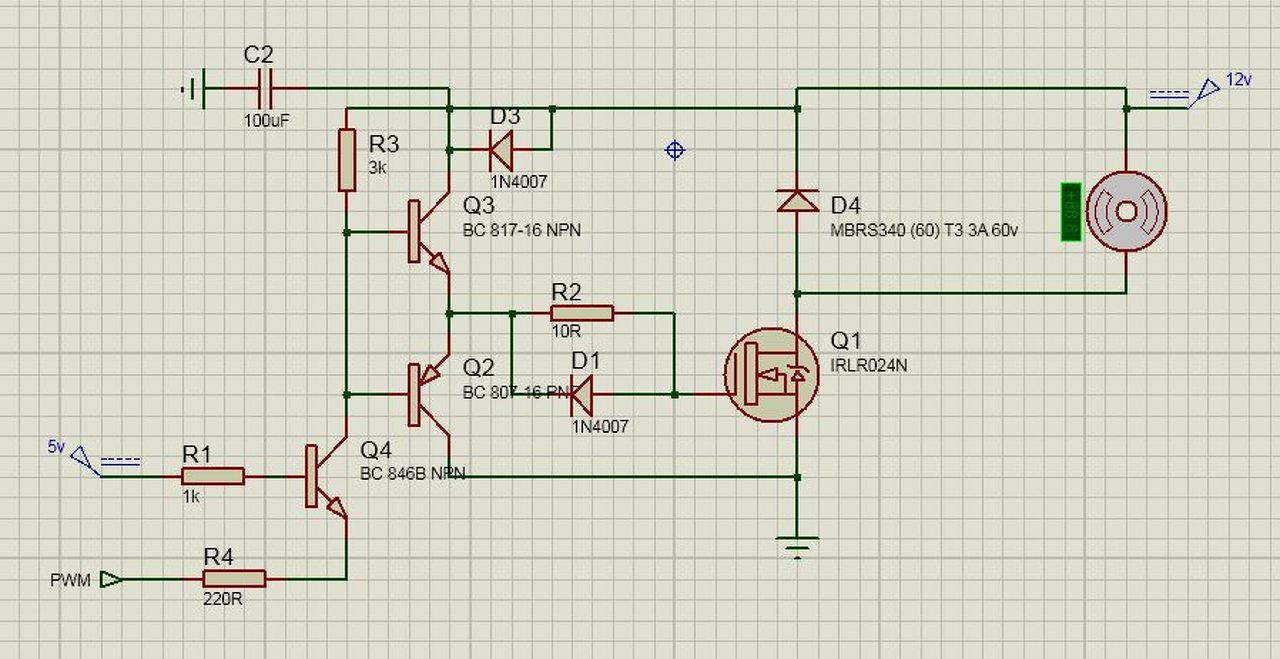Select the PNP transistor Q2 symbol
Image resolution: width=1280 pixels, height=659 pixels.
click(430, 395)
